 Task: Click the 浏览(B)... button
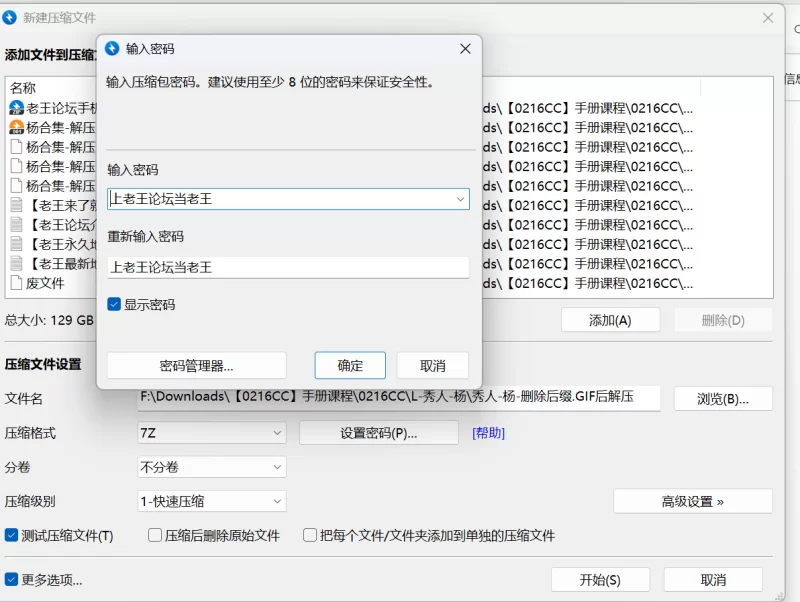point(723,398)
